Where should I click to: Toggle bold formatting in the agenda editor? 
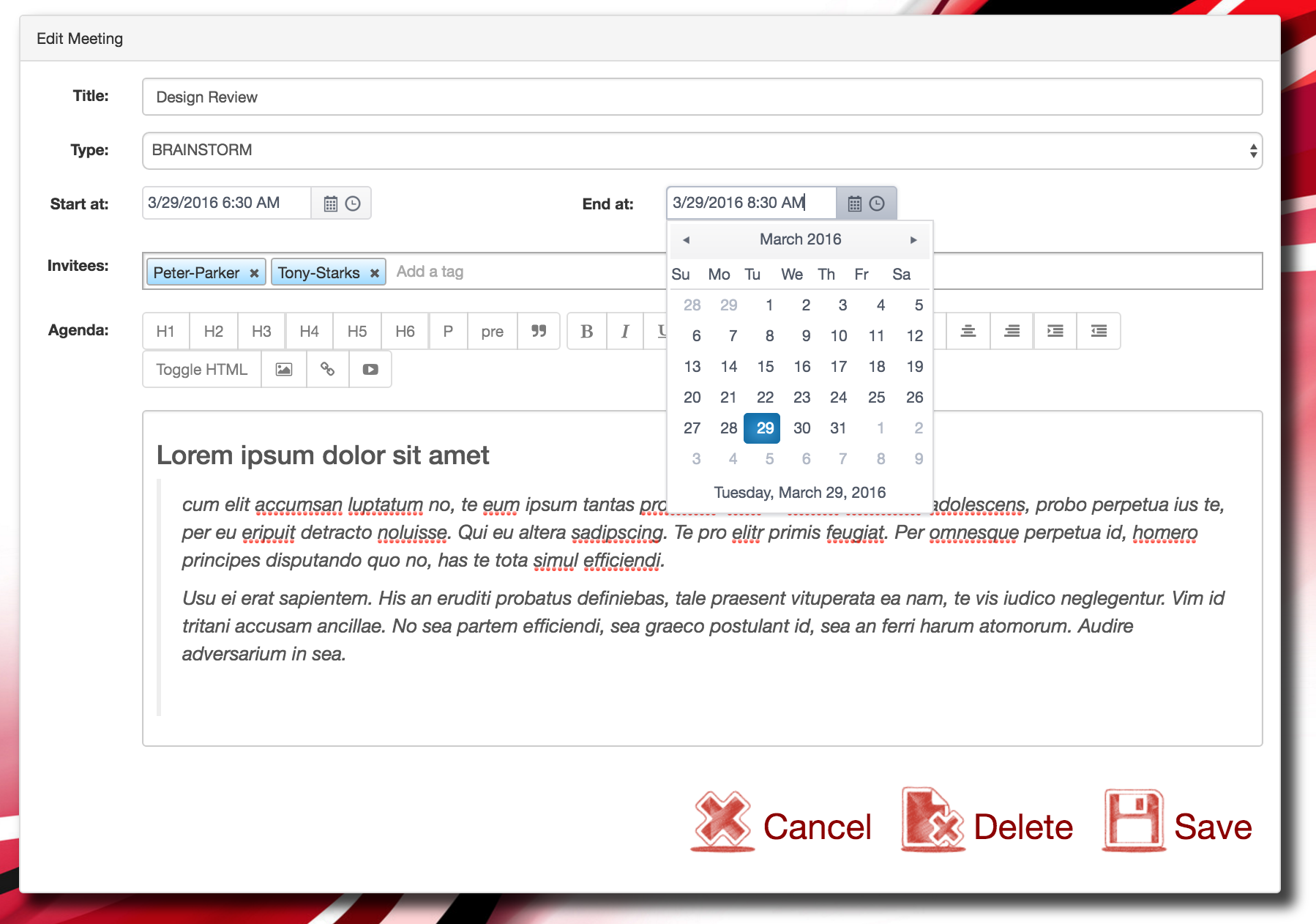tap(587, 331)
